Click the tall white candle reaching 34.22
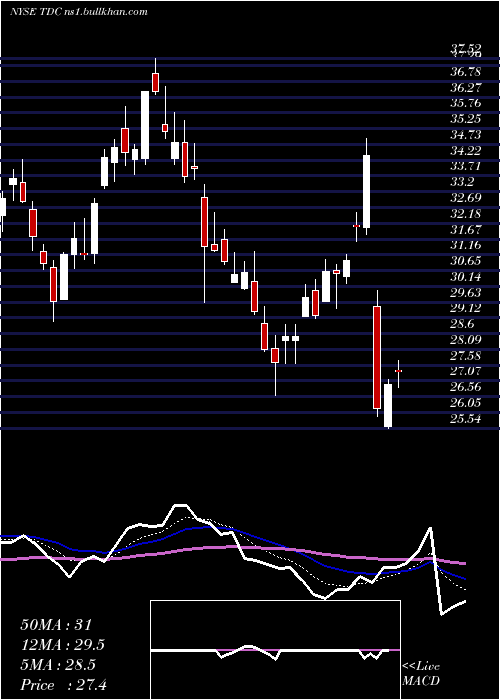 coord(367,192)
